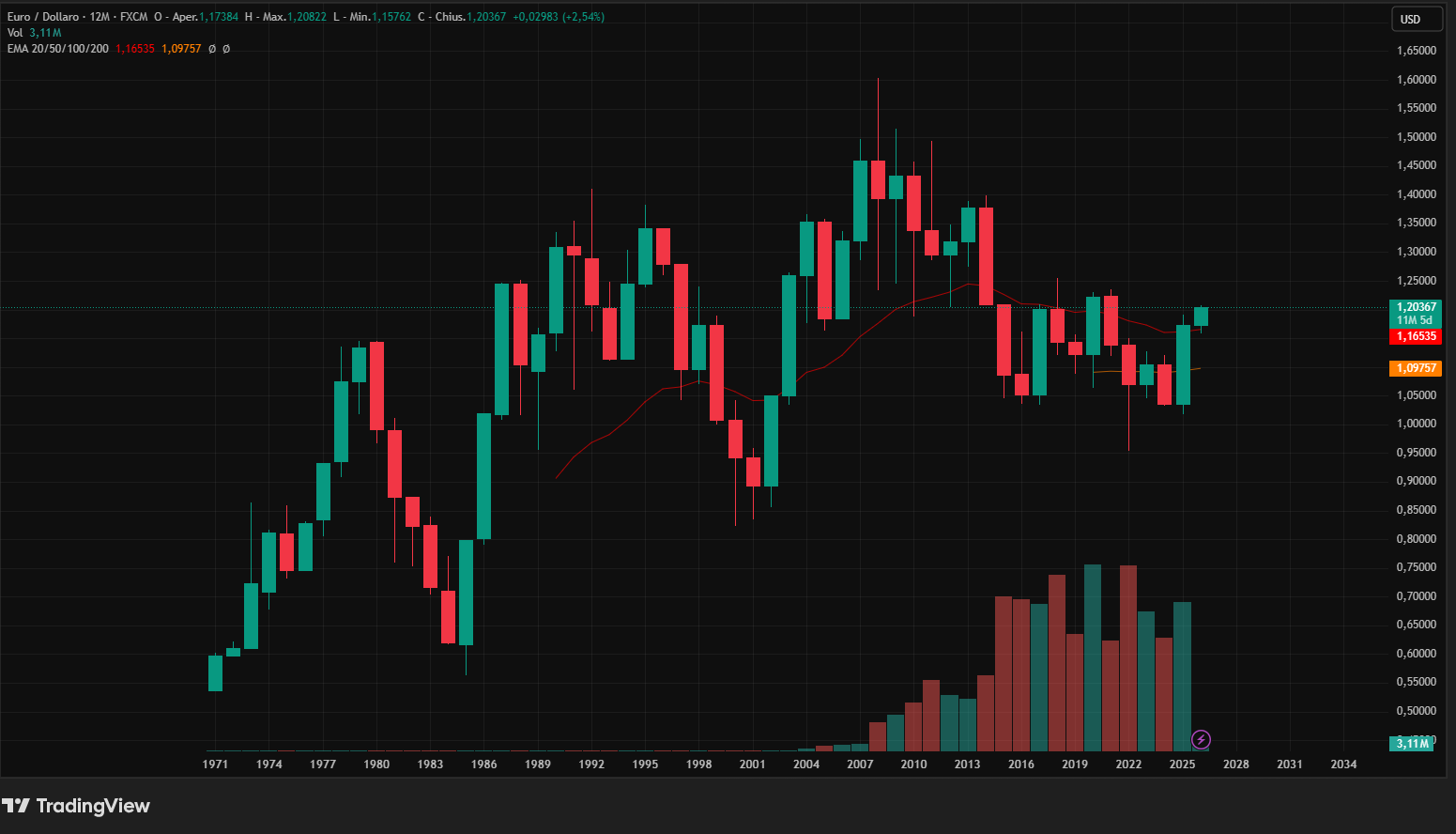Click the 0,85000 price axis label

[1417, 510]
